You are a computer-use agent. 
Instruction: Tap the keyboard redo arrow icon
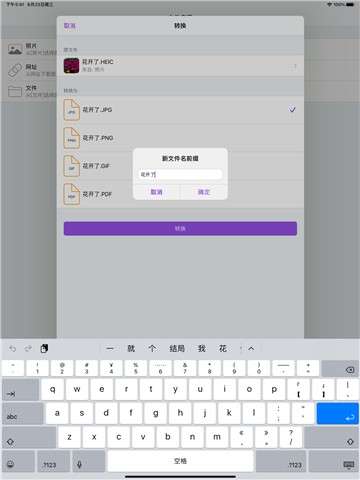tap(28, 349)
